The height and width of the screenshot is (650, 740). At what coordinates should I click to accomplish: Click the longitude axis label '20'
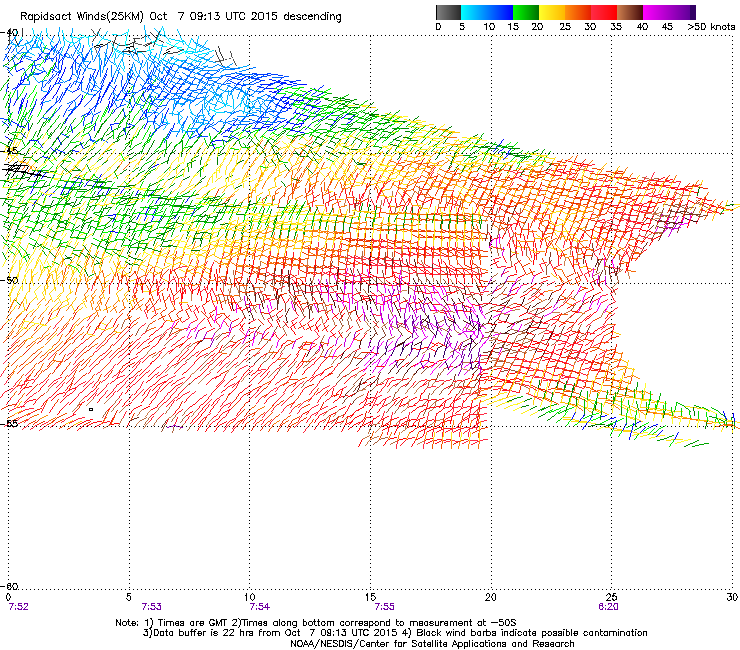[491, 597]
